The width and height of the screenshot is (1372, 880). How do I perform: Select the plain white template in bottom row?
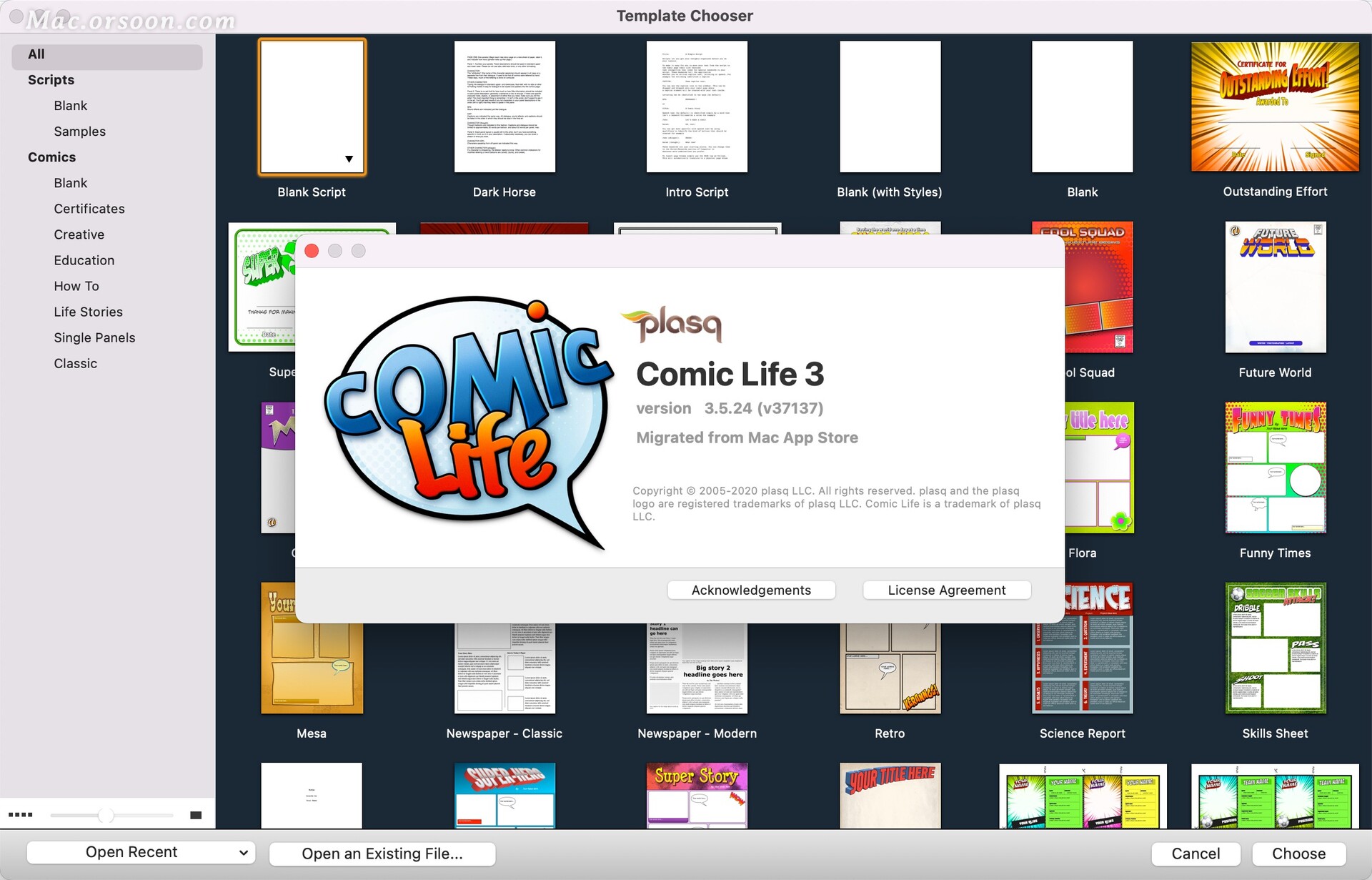tap(312, 796)
